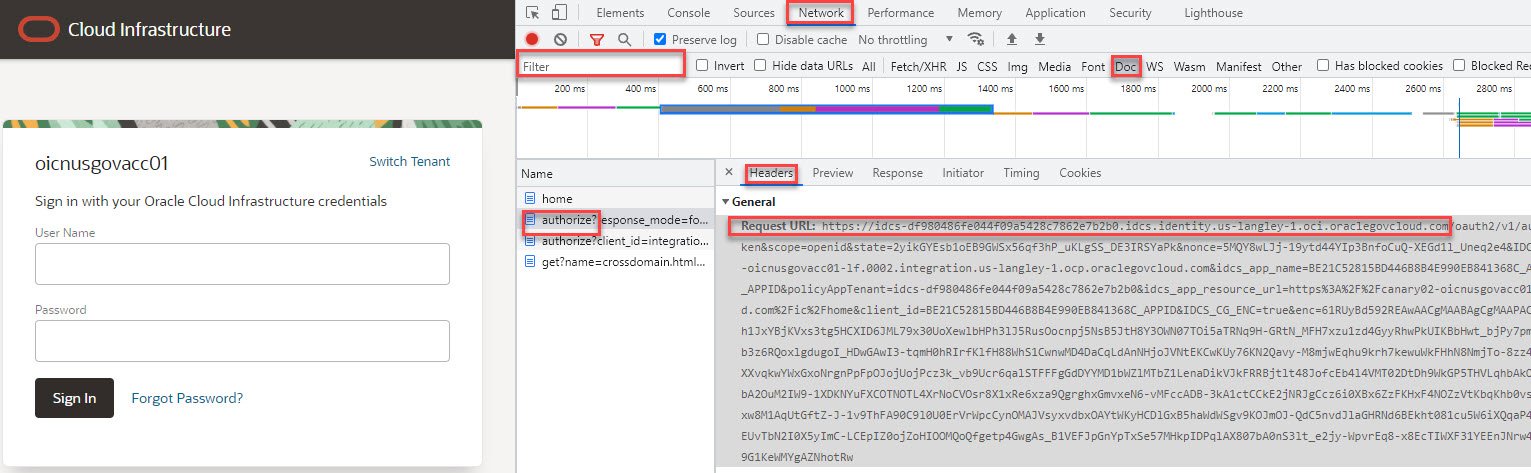1531x473 pixels.
Task: Open the Sources tab
Action: click(754, 13)
